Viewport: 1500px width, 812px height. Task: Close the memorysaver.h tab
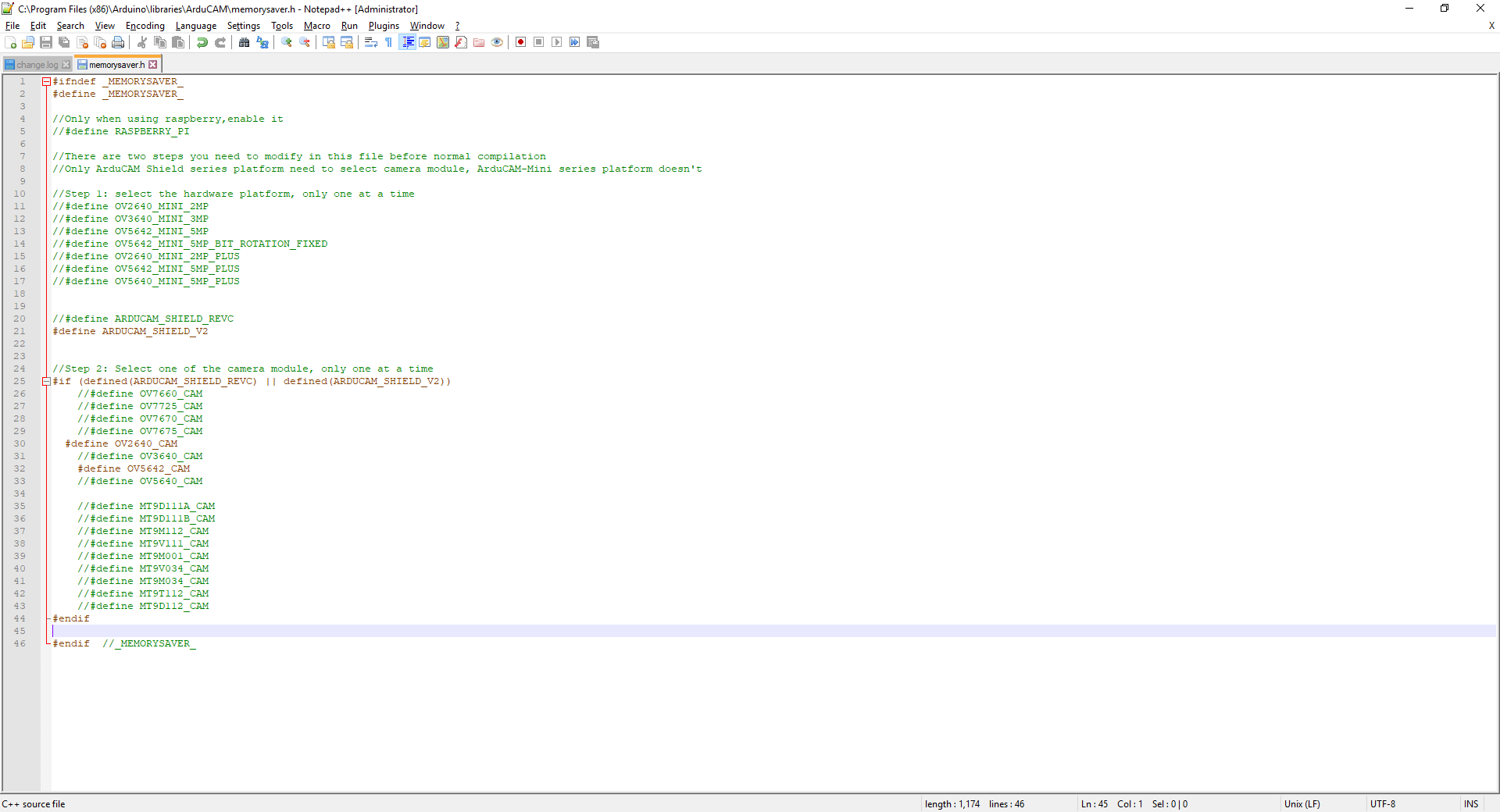(153, 64)
